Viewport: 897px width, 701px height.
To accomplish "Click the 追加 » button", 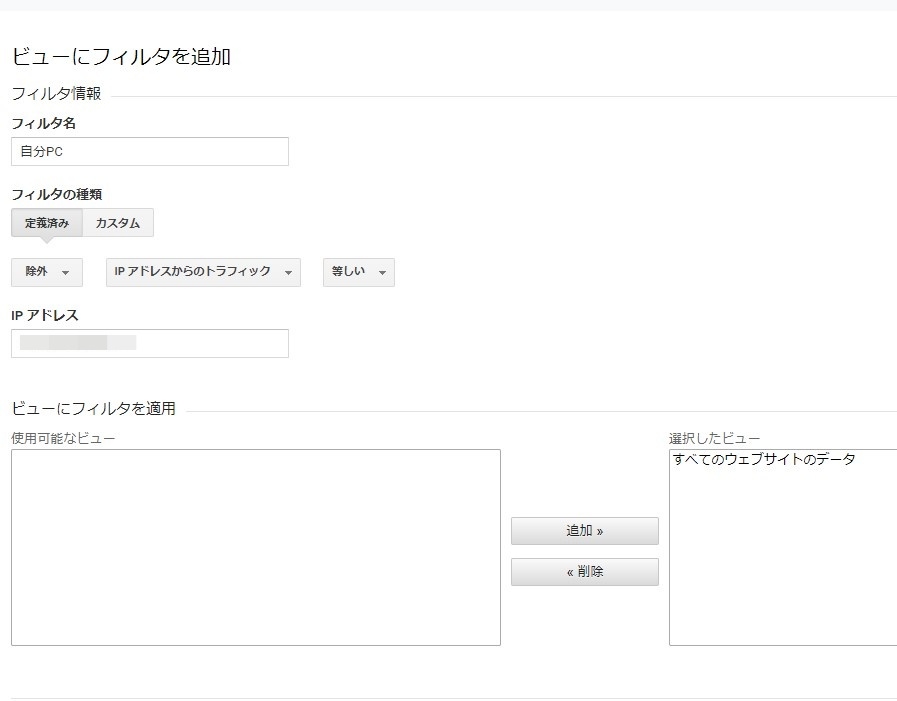I will [x=585, y=531].
